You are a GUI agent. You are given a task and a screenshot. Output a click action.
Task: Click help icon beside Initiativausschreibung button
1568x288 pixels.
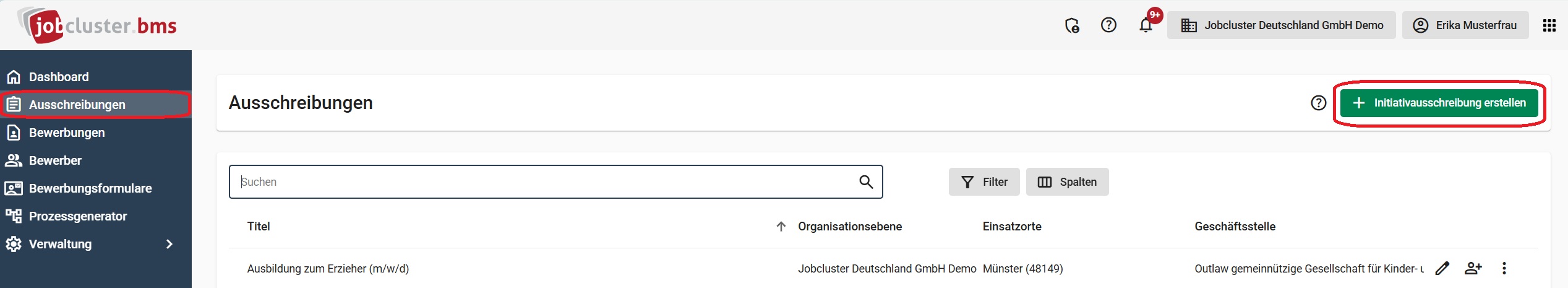[1319, 103]
